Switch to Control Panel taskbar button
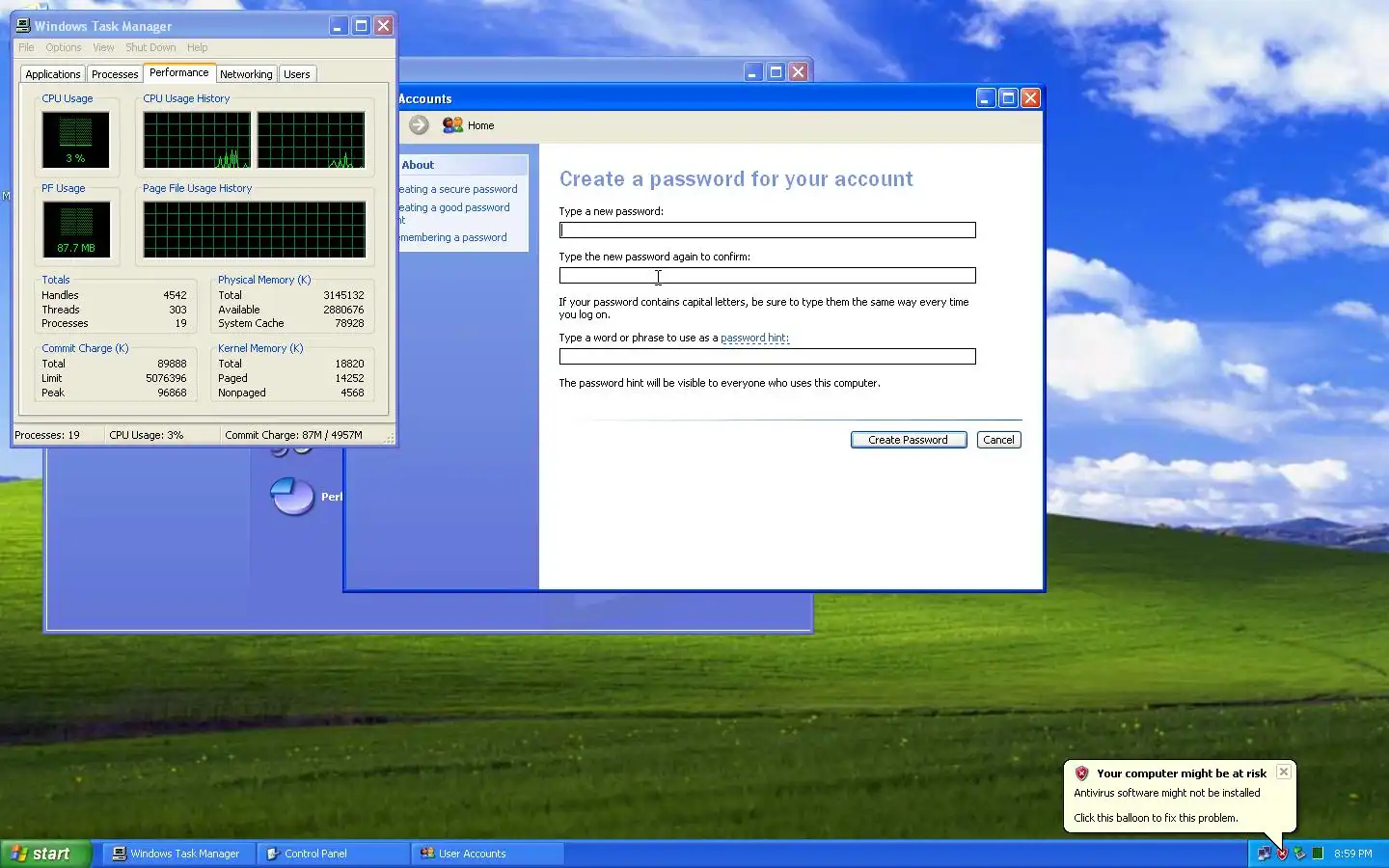This screenshot has width=1389, height=868. pos(333,854)
